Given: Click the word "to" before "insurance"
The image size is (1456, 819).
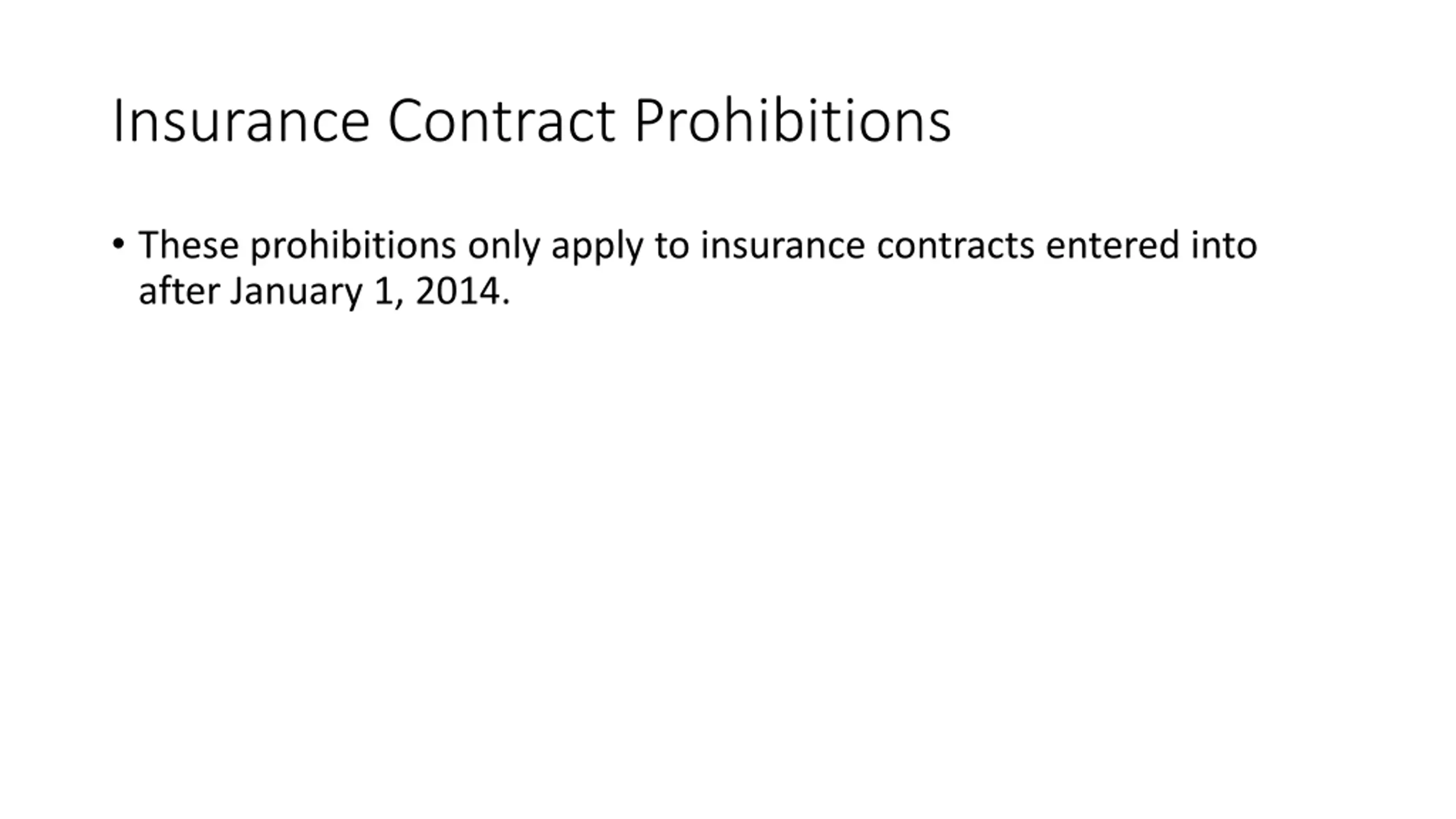Looking at the screenshot, I should [x=672, y=246].
